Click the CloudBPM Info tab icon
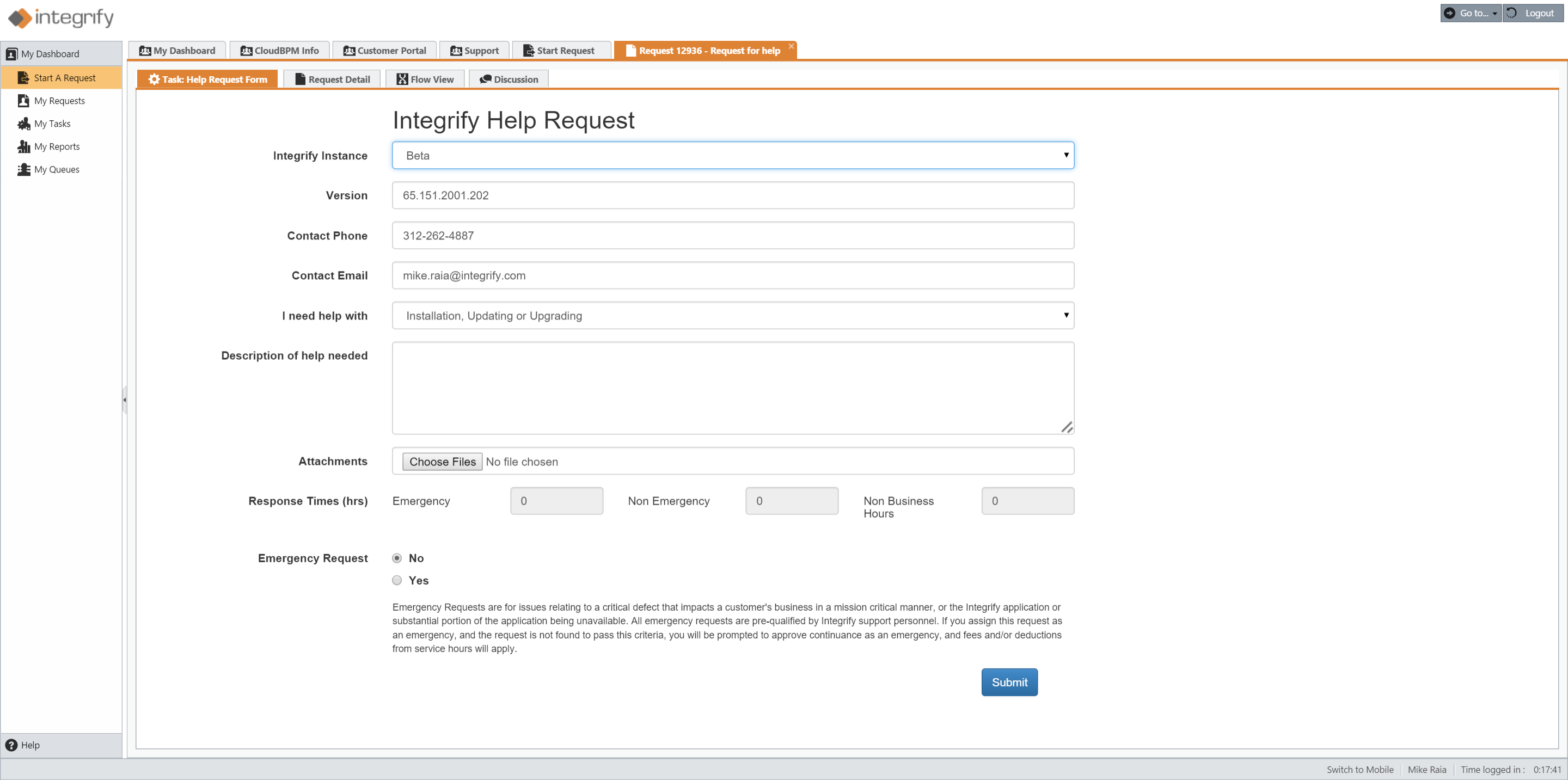This screenshot has height=780, width=1568. (246, 51)
